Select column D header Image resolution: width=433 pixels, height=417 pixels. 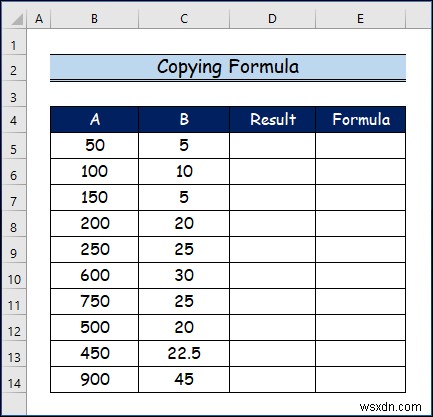pos(272,19)
